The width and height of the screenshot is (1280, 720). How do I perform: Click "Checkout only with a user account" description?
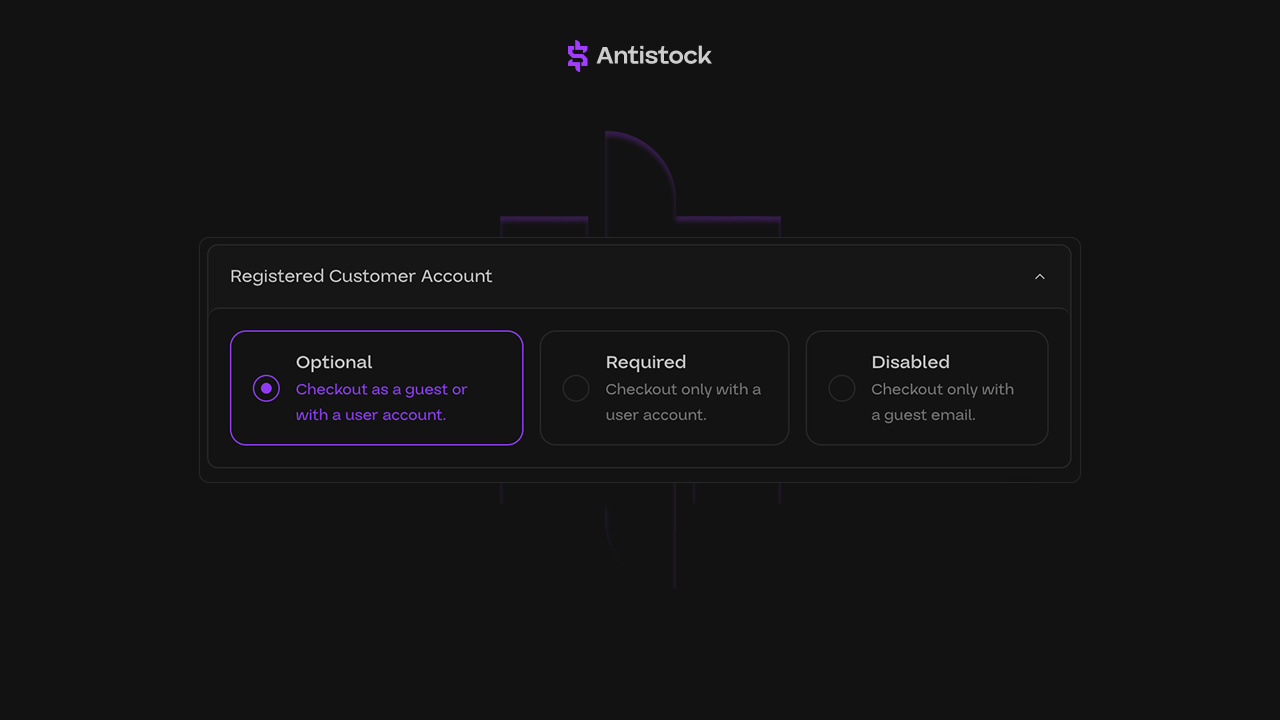683,402
